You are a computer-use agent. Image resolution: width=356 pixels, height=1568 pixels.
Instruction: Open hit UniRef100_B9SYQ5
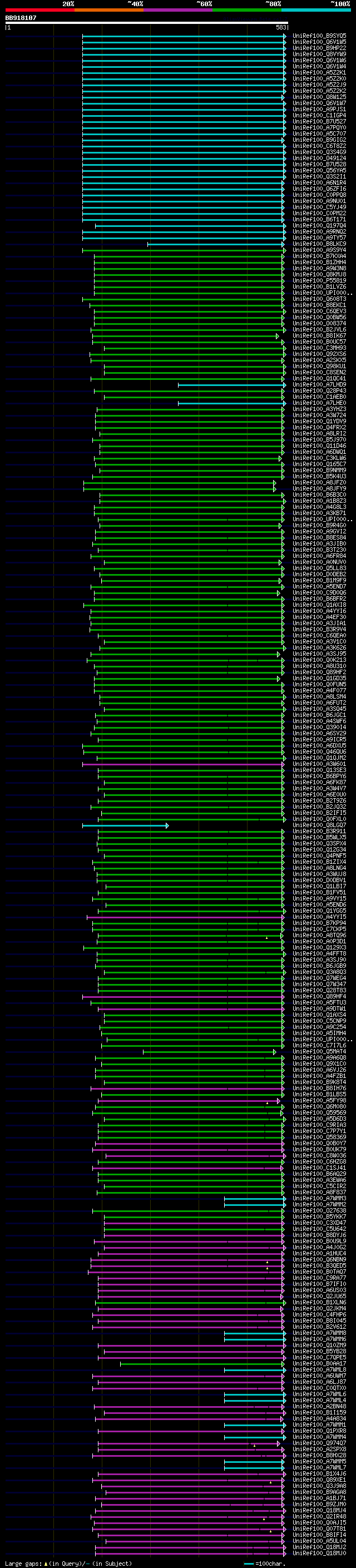(x=319, y=36)
